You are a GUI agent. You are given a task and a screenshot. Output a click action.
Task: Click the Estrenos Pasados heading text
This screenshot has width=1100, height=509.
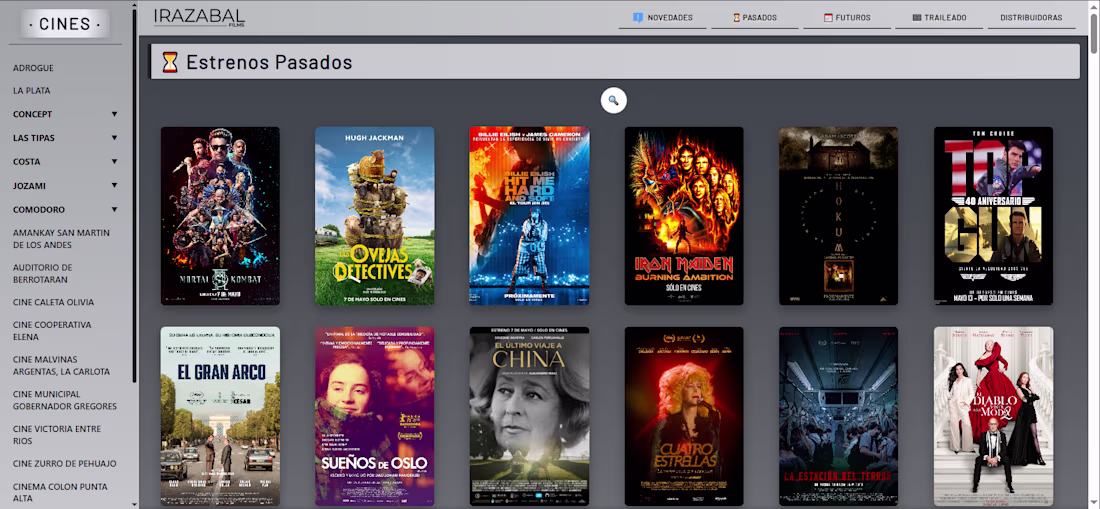pyautogui.click(x=269, y=62)
